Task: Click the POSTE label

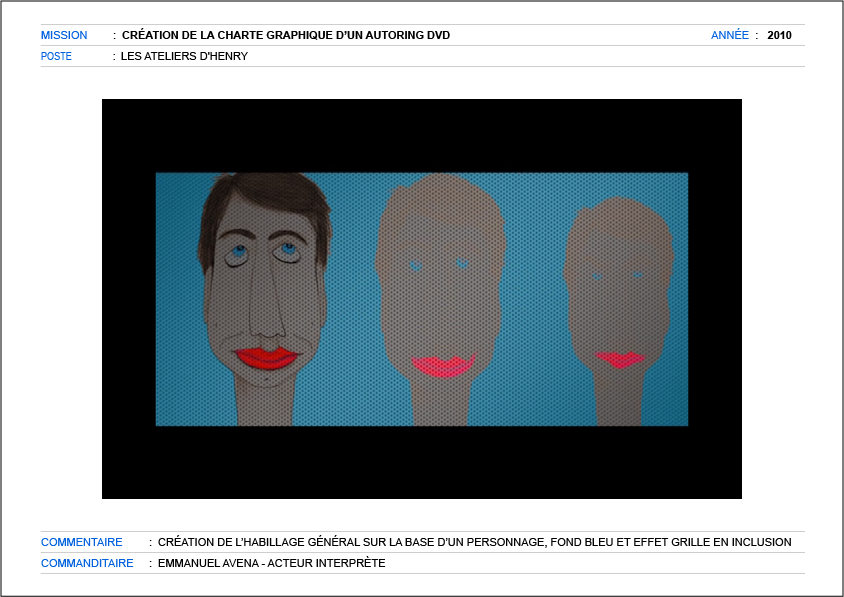Action: pos(56,57)
